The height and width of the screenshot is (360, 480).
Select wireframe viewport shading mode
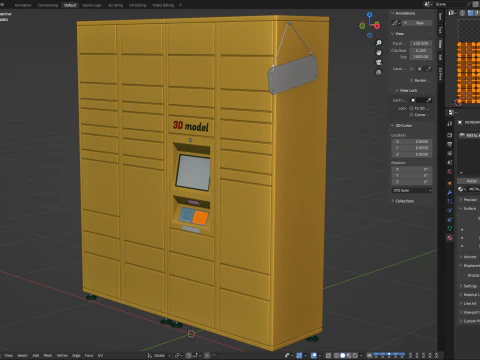(336, 355)
